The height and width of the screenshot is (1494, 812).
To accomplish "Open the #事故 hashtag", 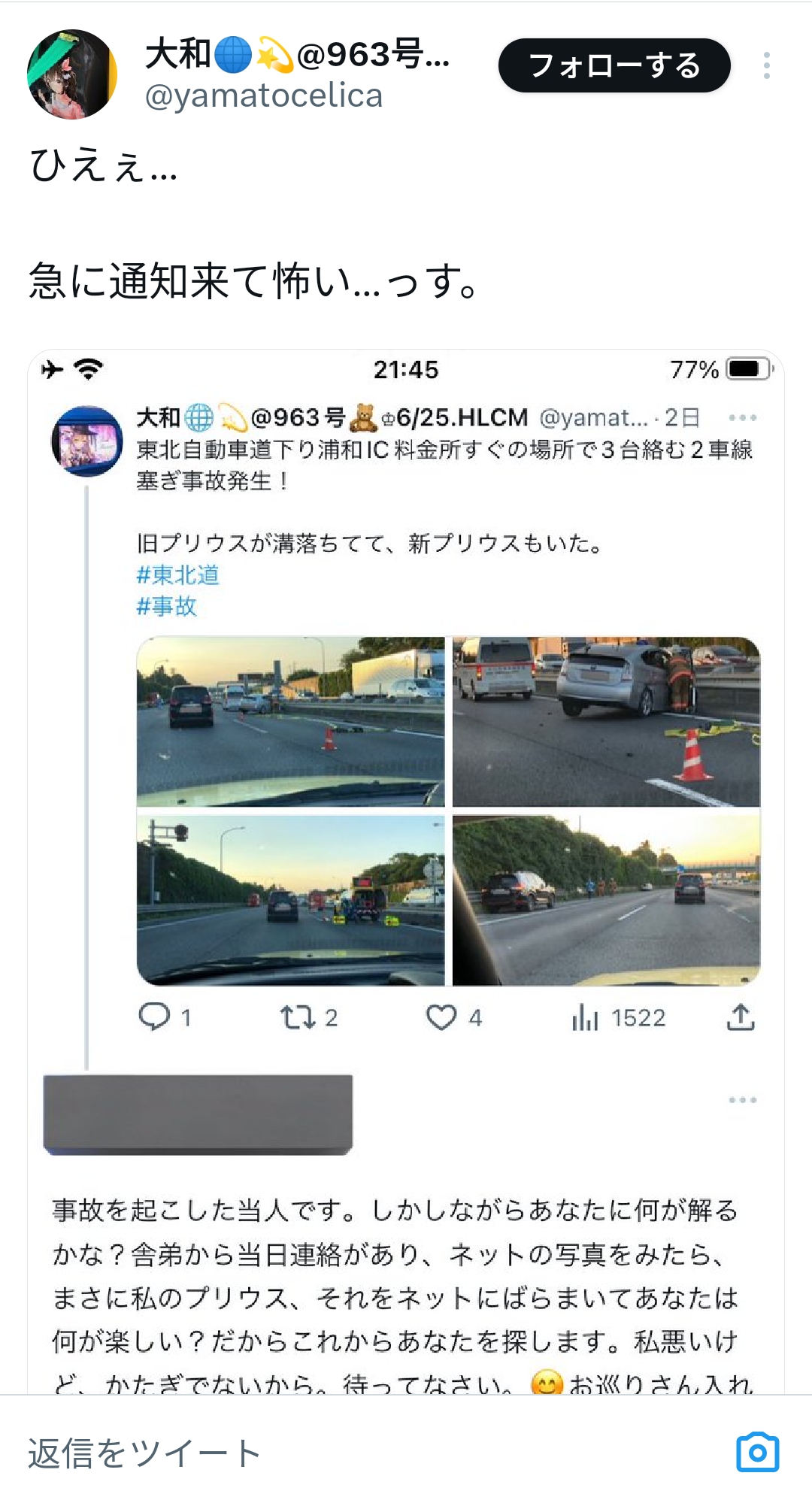I will click(166, 606).
